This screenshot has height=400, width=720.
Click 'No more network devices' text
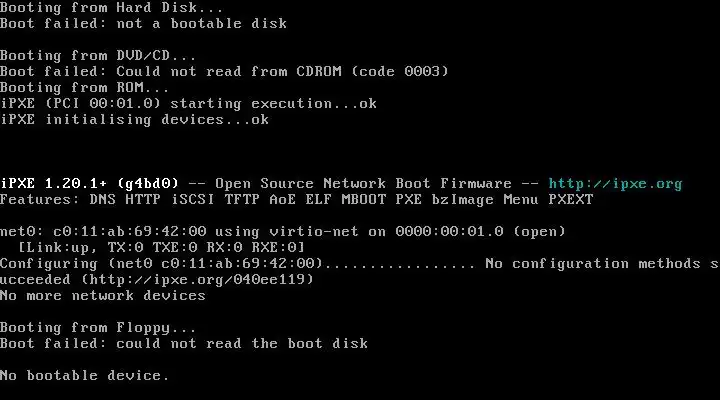(103, 296)
